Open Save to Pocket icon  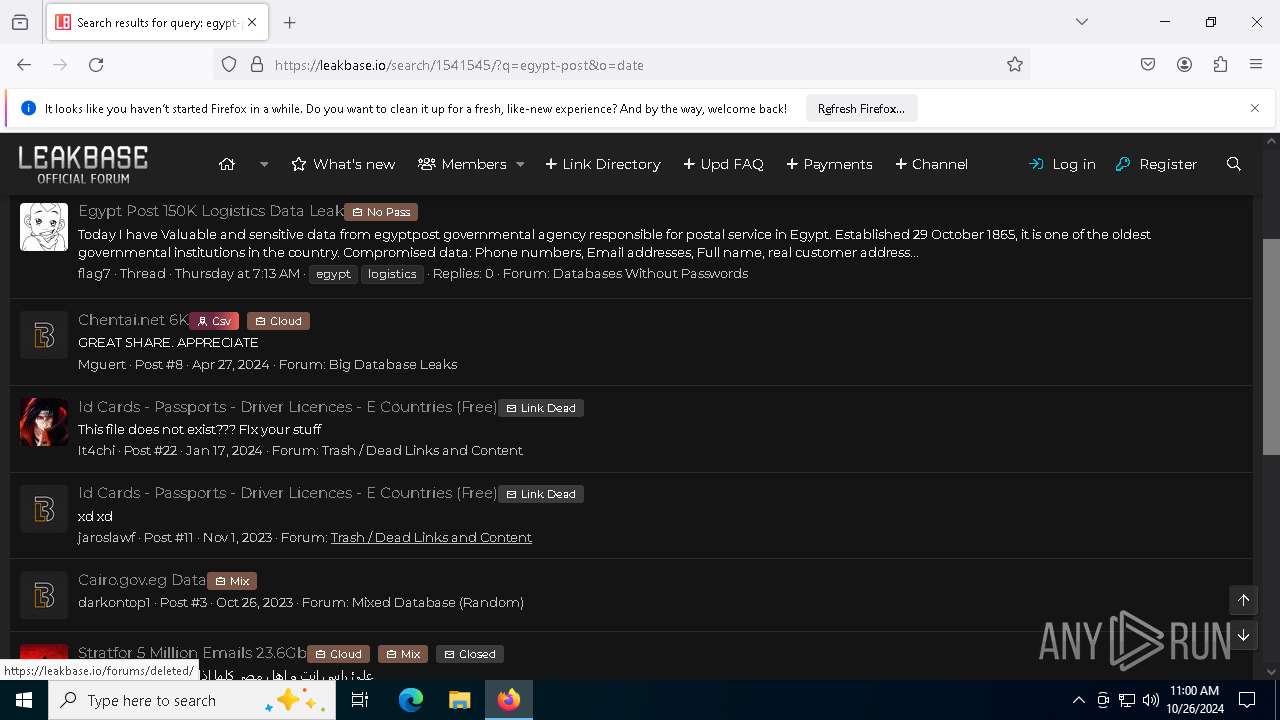point(1148,65)
